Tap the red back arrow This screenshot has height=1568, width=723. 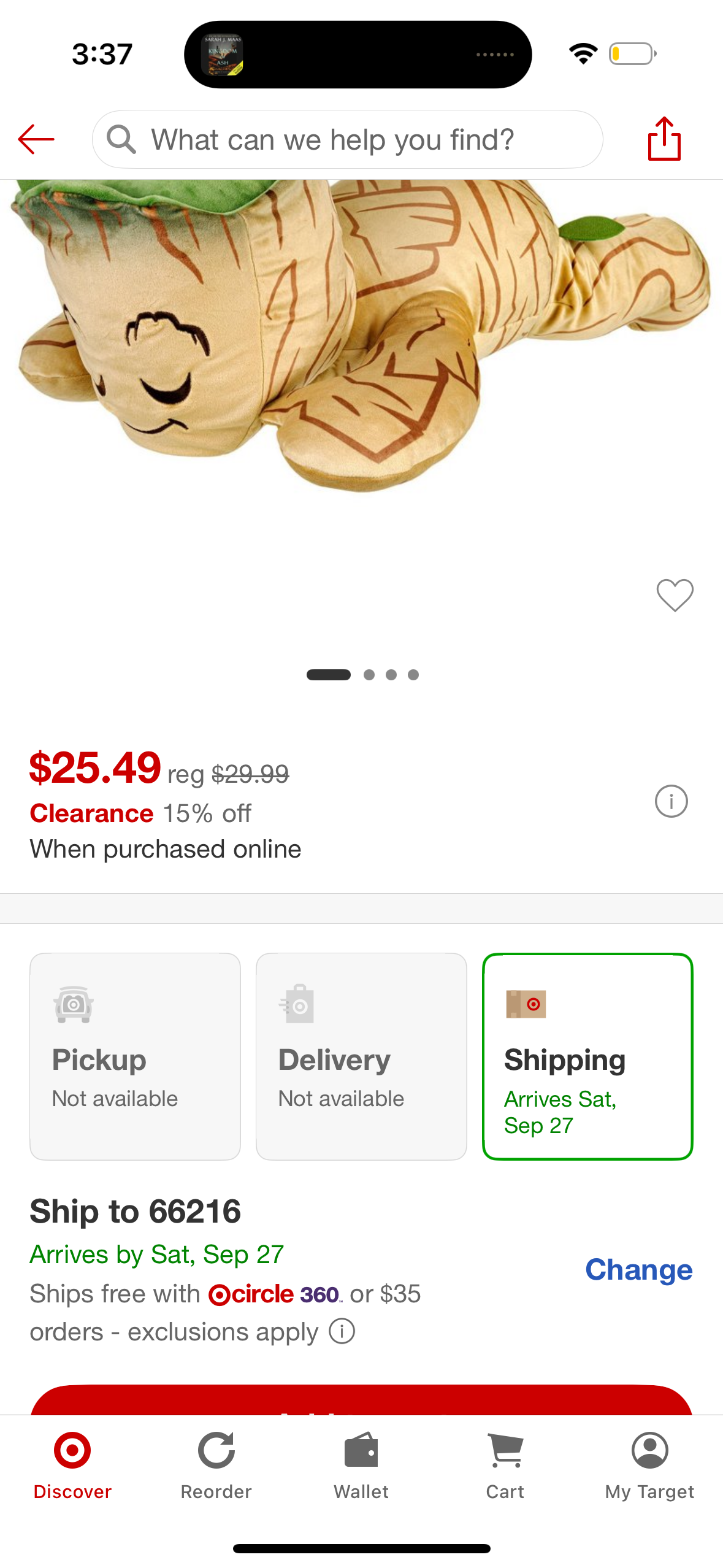[x=36, y=139]
